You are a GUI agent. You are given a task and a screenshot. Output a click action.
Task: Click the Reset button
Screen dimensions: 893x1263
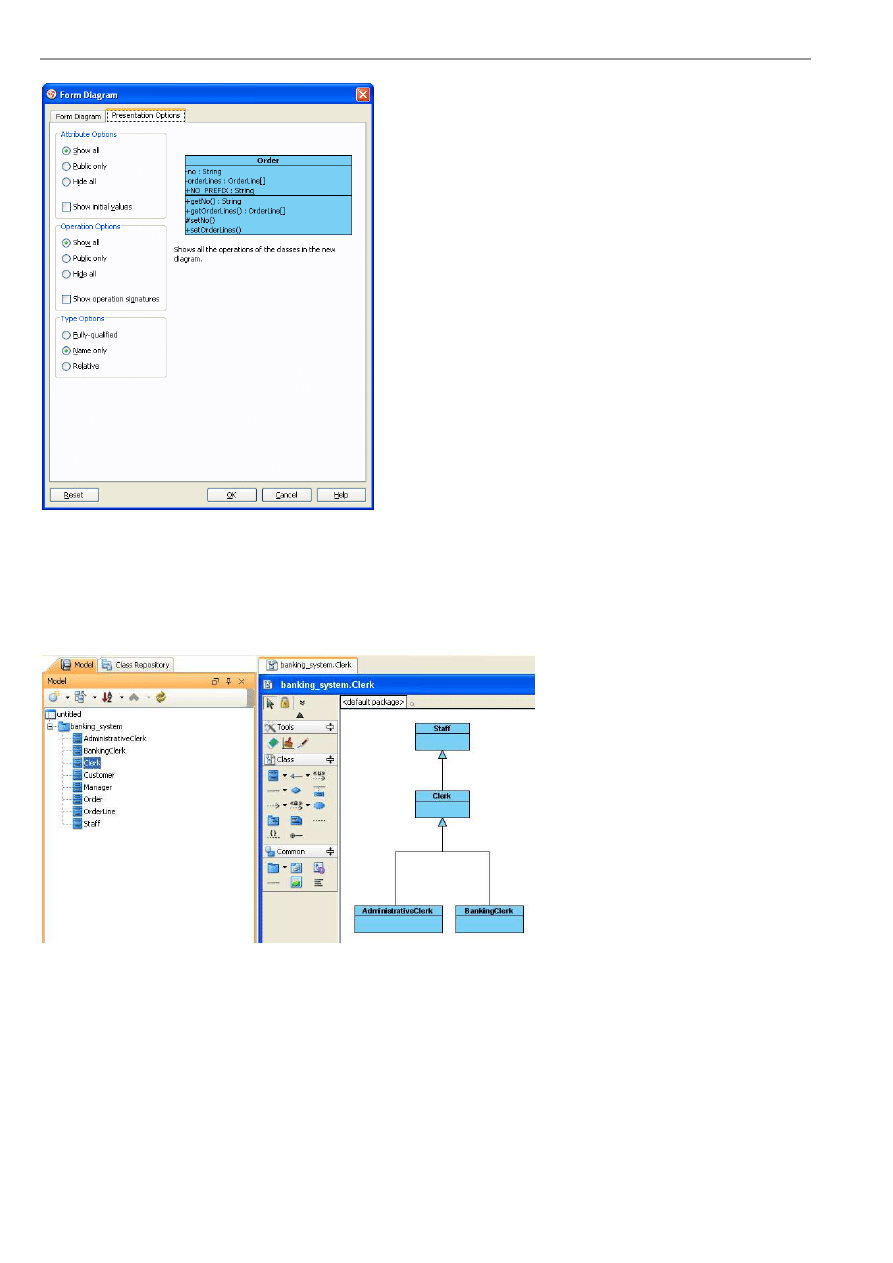click(74, 495)
